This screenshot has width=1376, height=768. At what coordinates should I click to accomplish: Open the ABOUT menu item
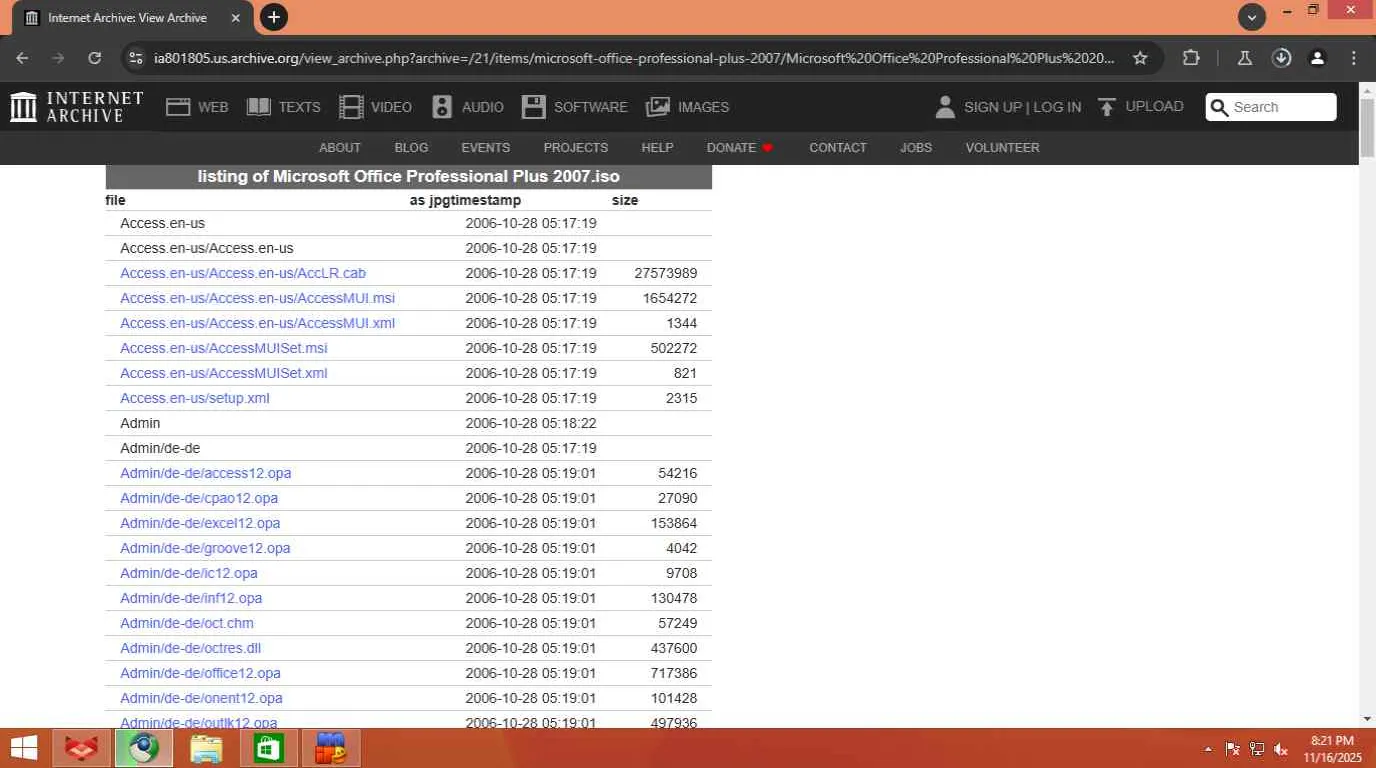[340, 148]
